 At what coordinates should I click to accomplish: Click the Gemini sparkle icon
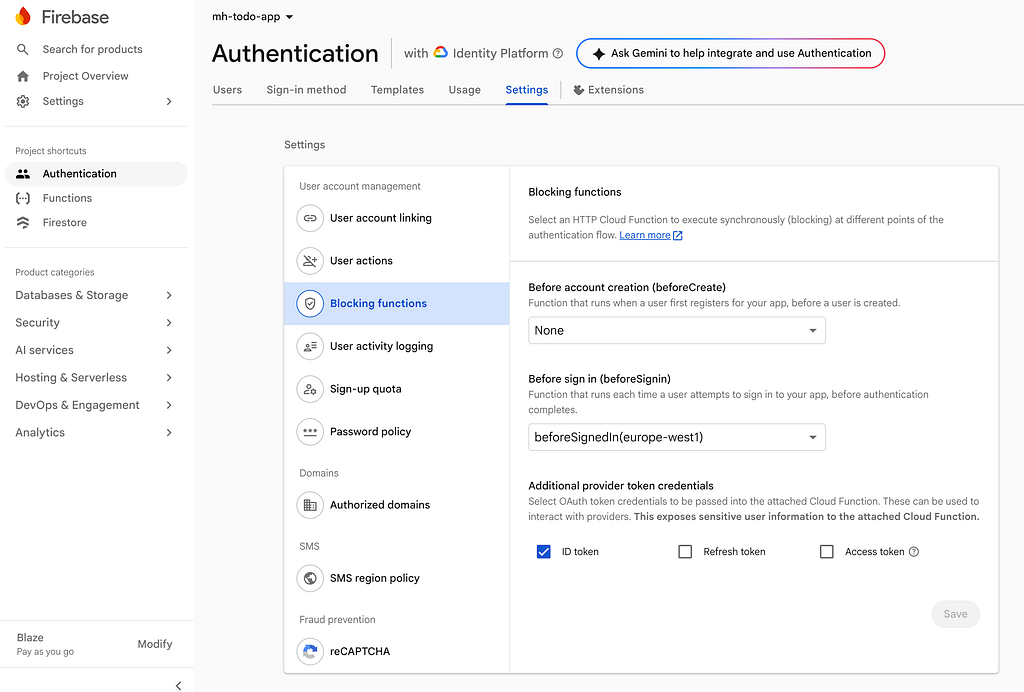[598, 54]
